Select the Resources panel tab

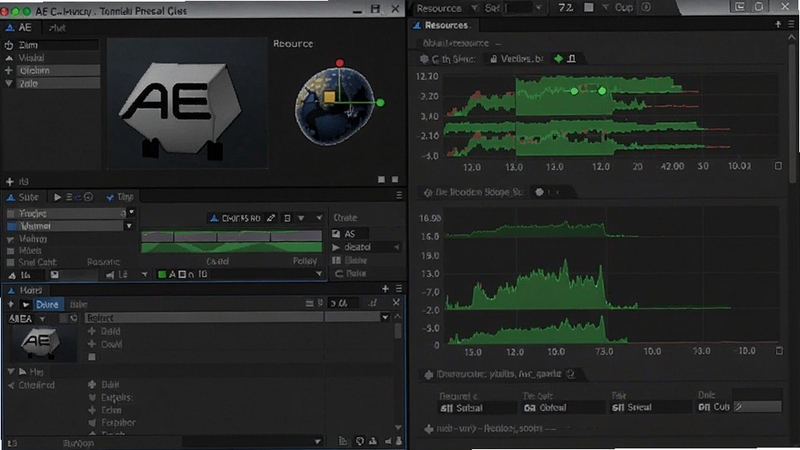pyautogui.click(x=441, y=25)
